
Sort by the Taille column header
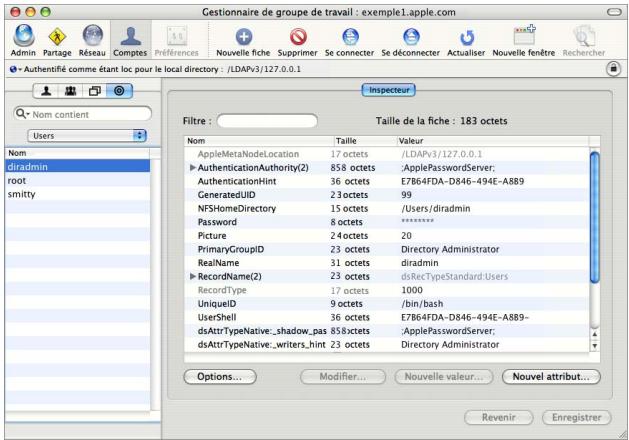(x=365, y=141)
